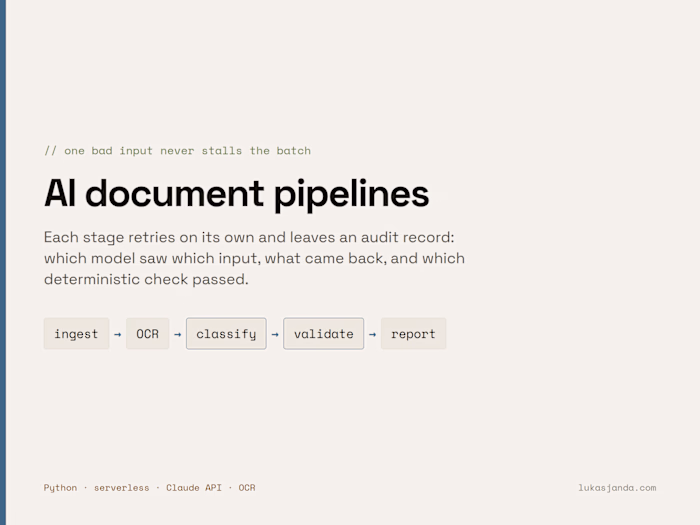The height and width of the screenshot is (525, 700).
Task: Select the OCR pipeline stage chip
Action: [147, 333]
